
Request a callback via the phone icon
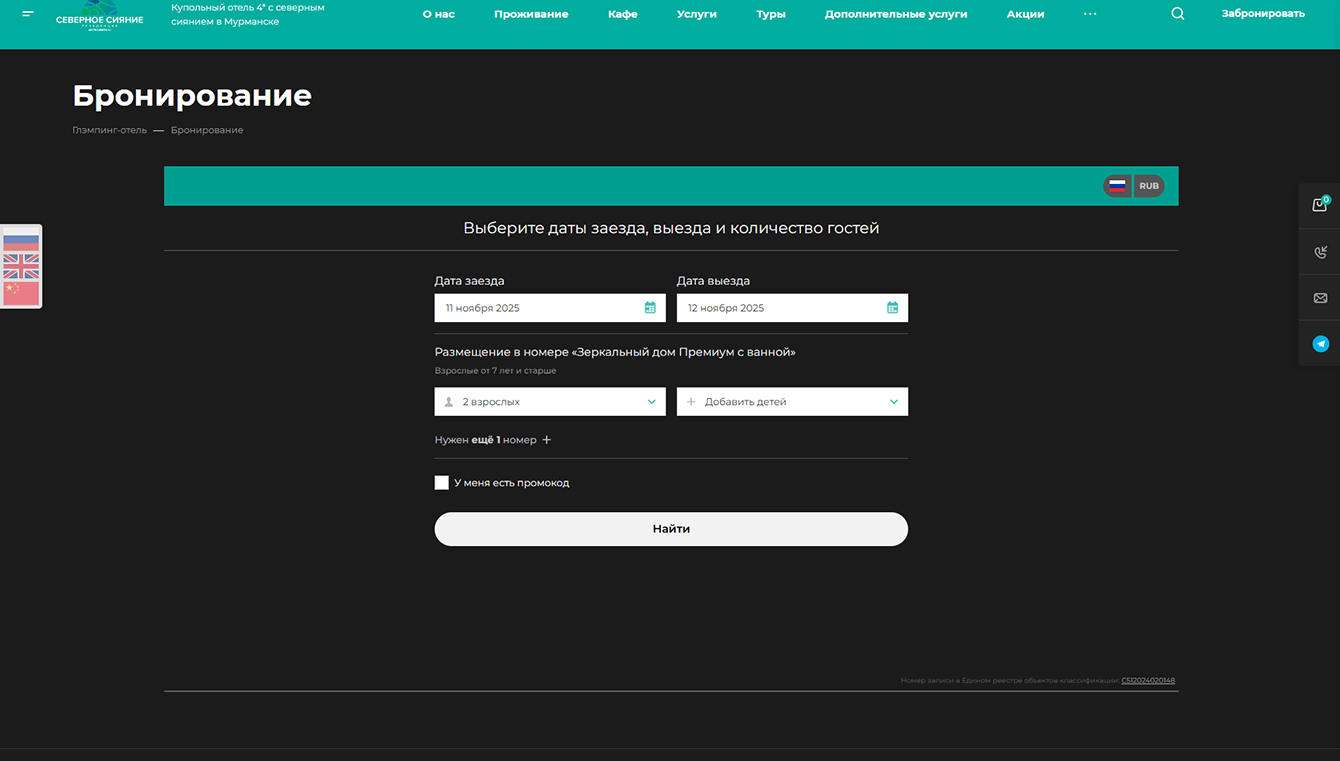point(1320,252)
